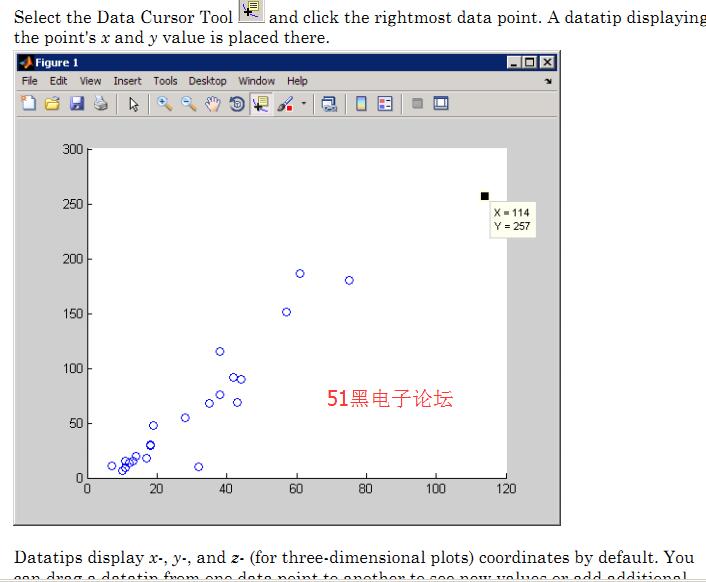
Task: Open the Insert menu
Action: click(127, 81)
